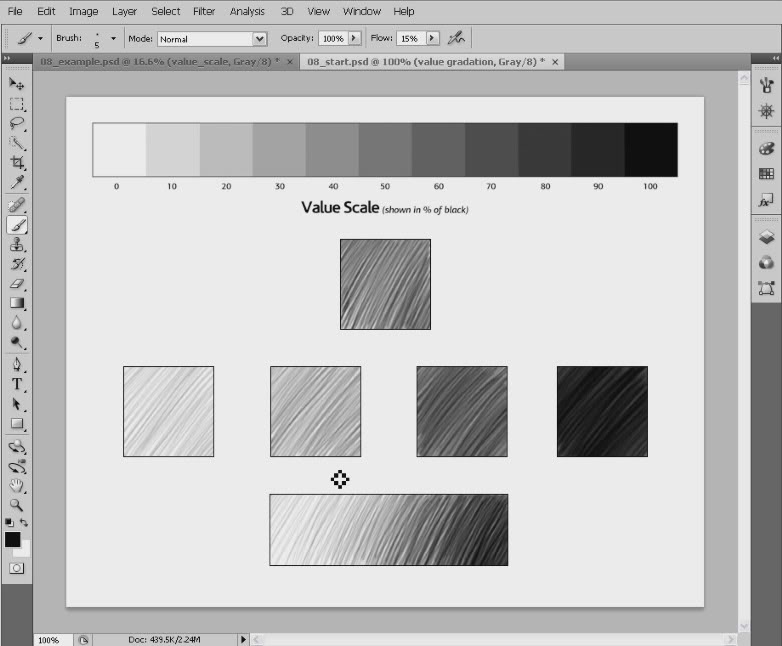Viewport: 782px width, 646px height.
Task: Open the Color panel icon
Action: pos(766,149)
